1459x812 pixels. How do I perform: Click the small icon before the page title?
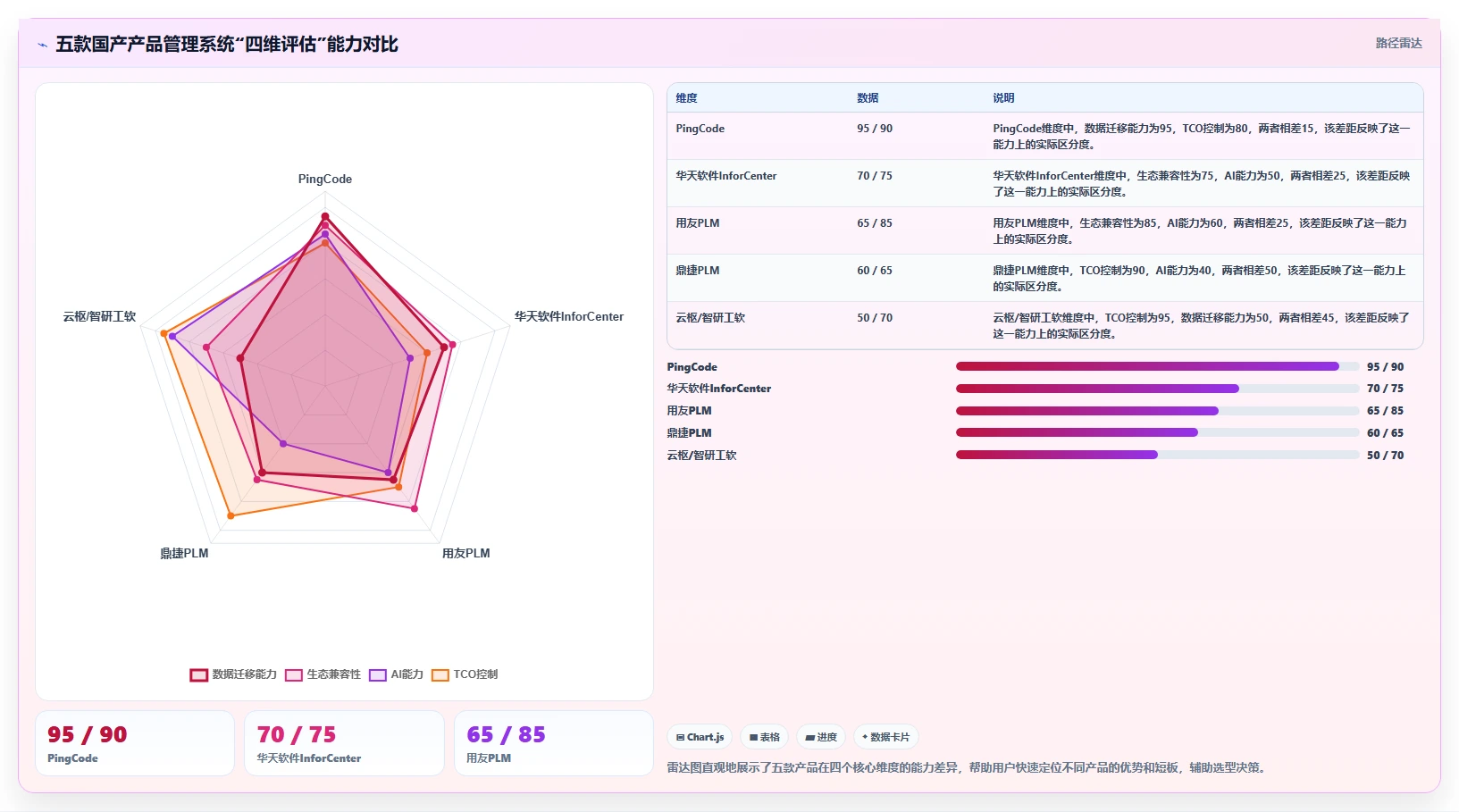coord(42,45)
